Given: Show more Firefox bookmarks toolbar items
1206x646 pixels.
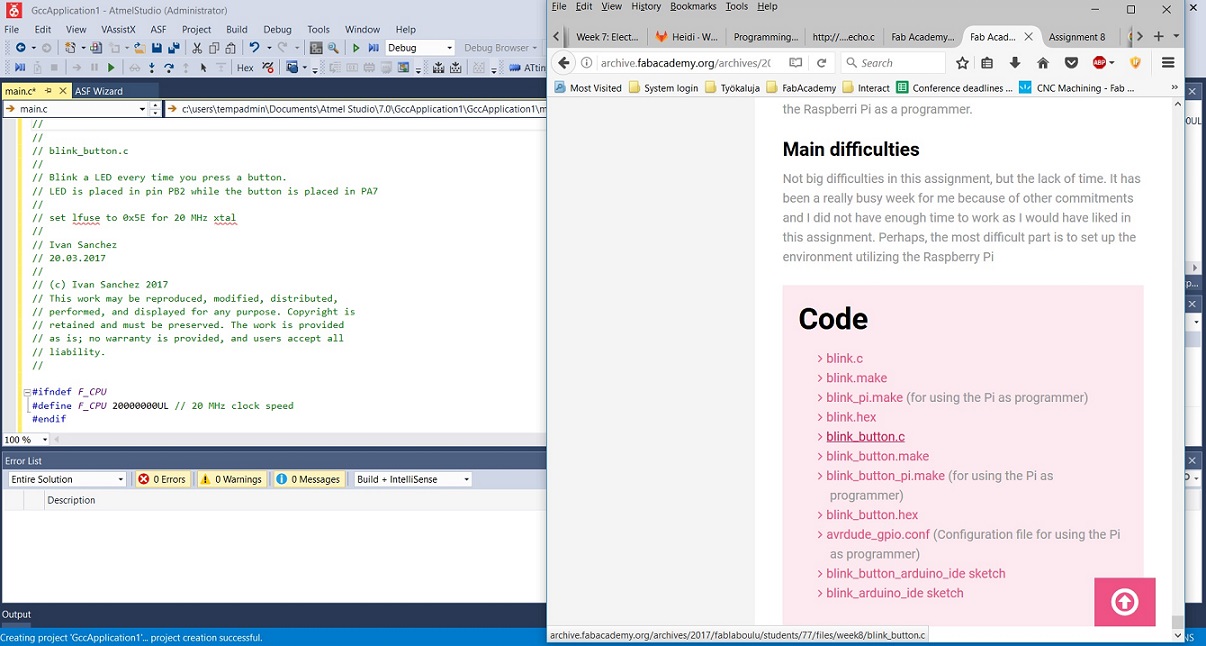Looking at the screenshot, I should (x=1174, y=88).
